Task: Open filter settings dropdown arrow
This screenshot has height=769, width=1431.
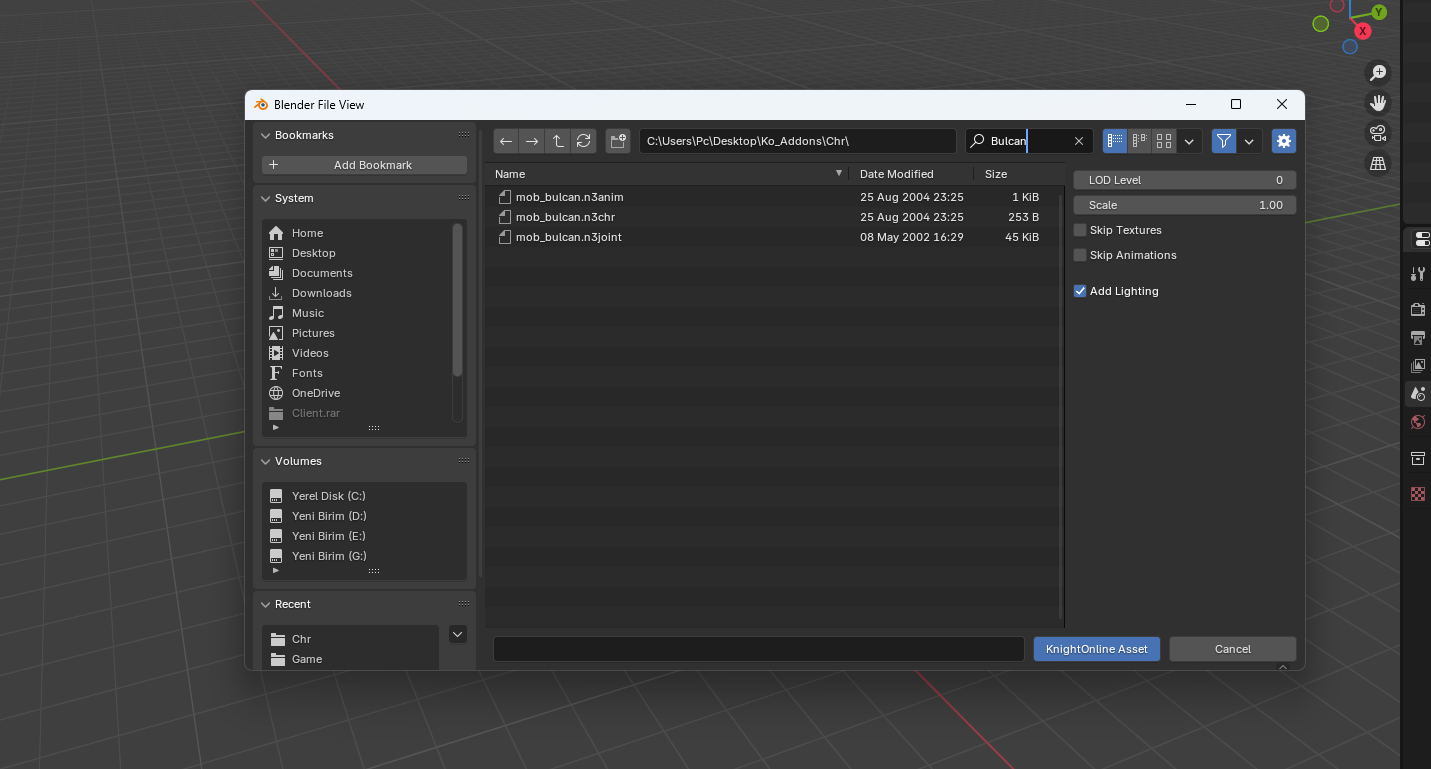Action: click(x=1249, y=141)
